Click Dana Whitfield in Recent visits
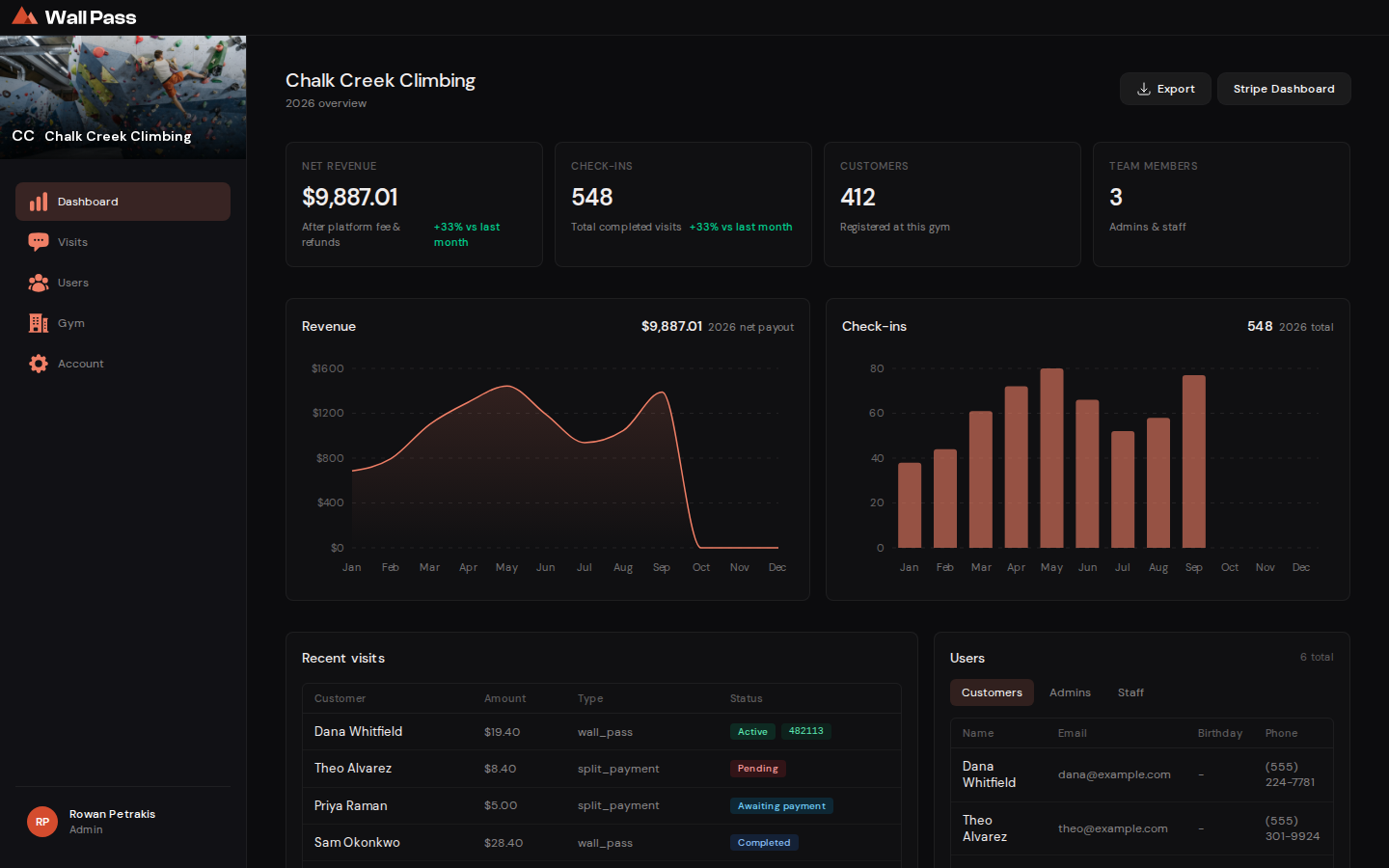 click(358, 732)
